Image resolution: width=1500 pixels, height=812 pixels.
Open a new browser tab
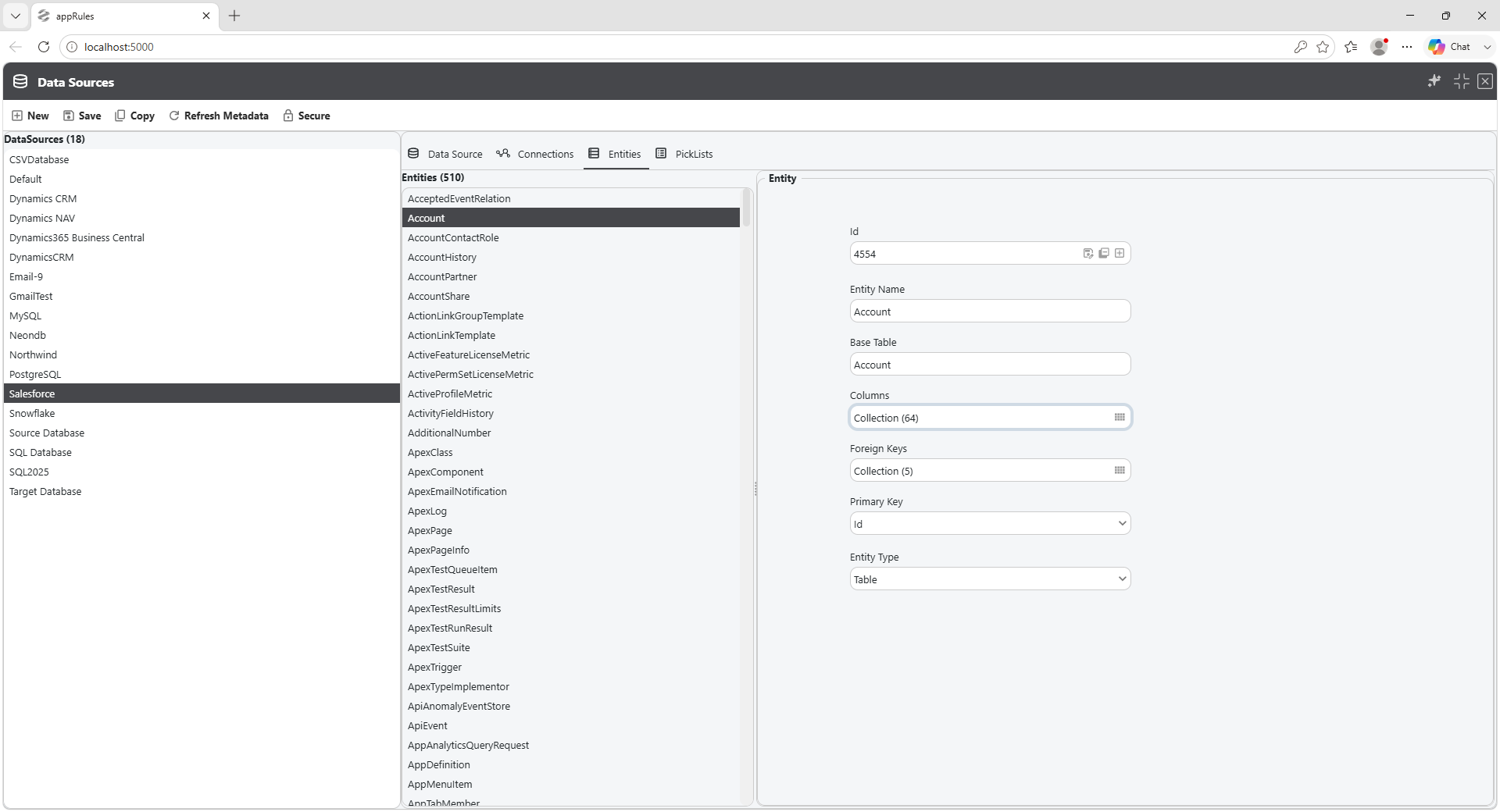point(234,16)
